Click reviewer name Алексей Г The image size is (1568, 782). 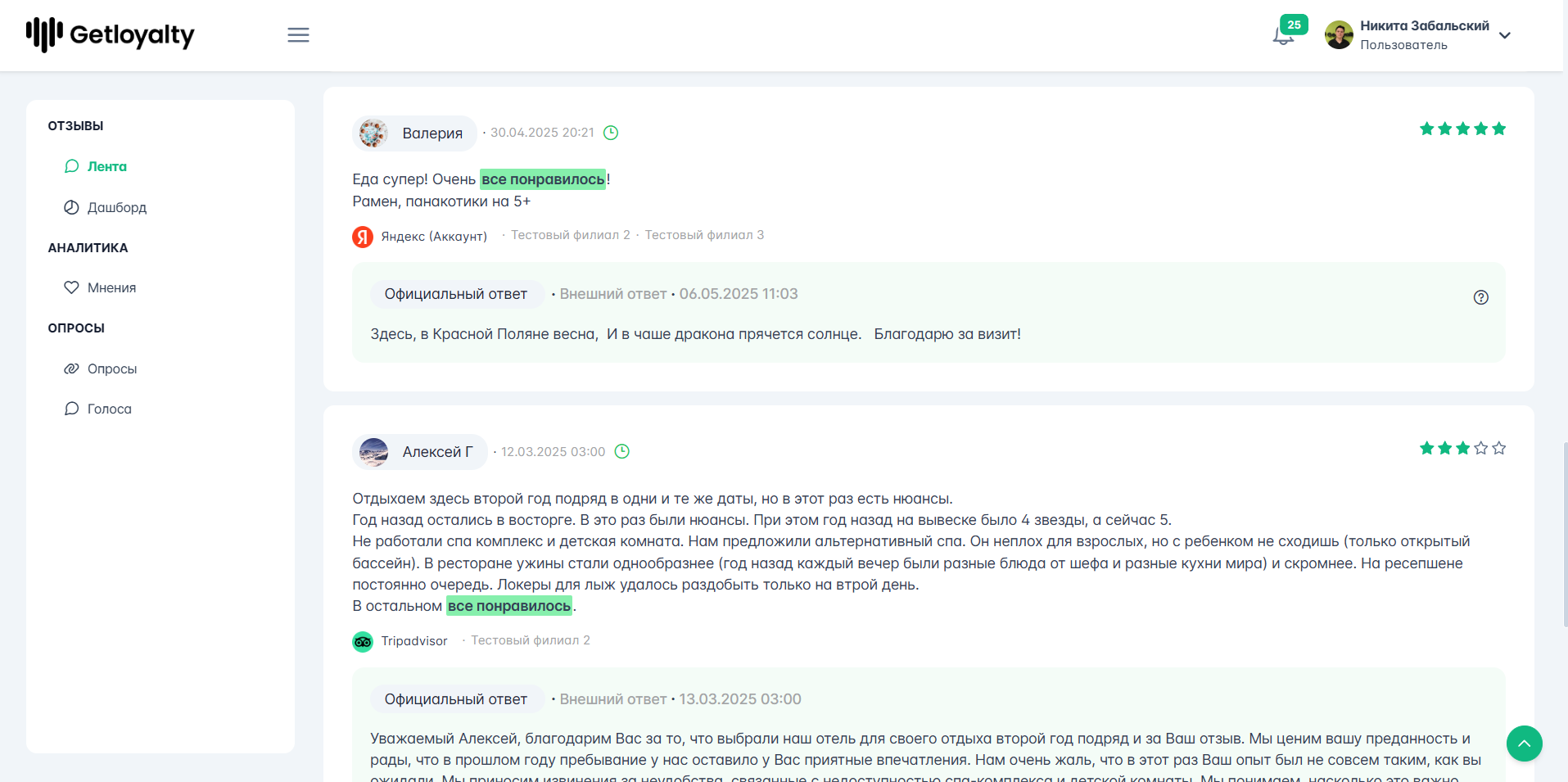tap(437, 452)
